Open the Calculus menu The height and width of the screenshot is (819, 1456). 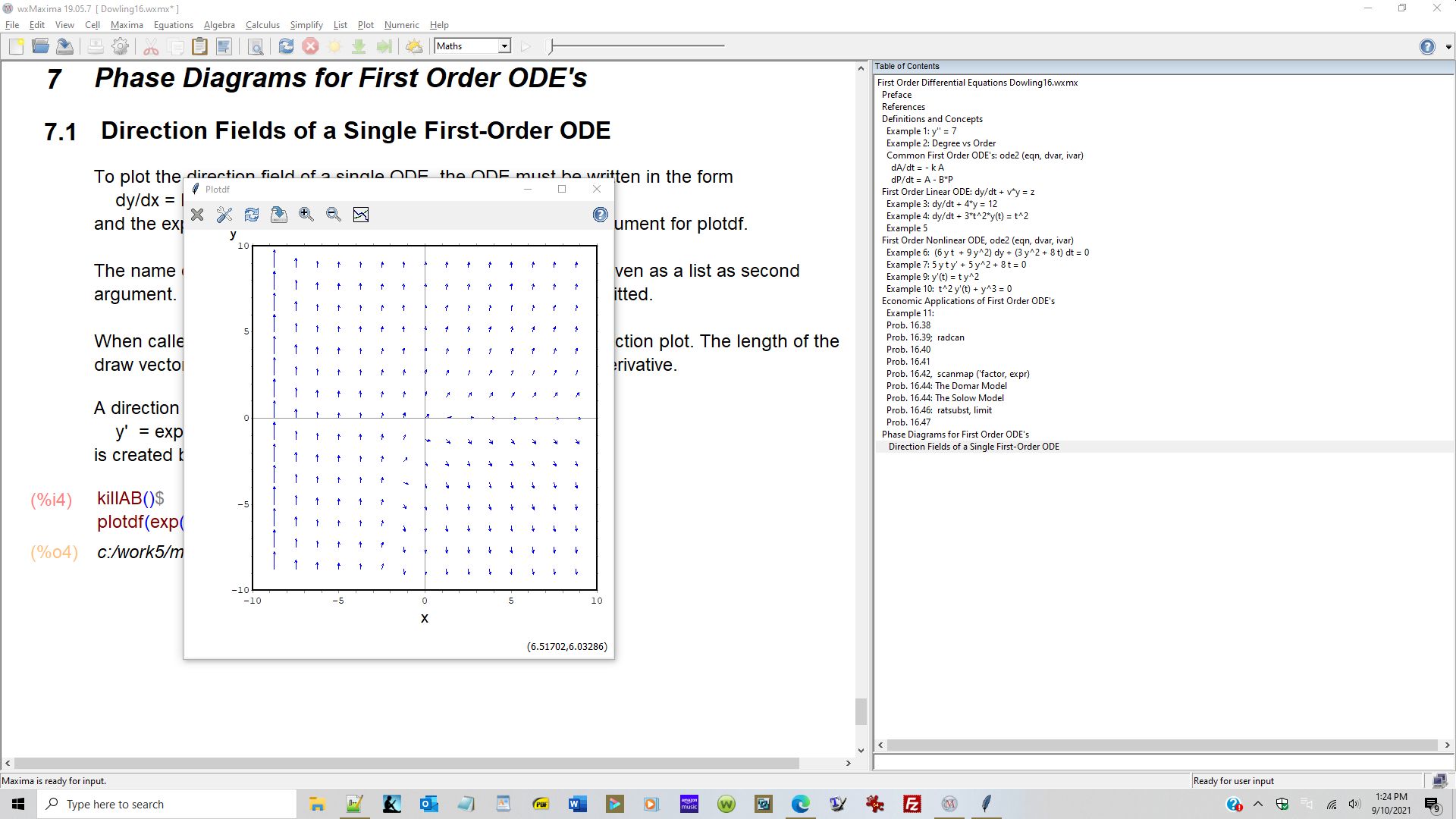click(x=262, y=25)
